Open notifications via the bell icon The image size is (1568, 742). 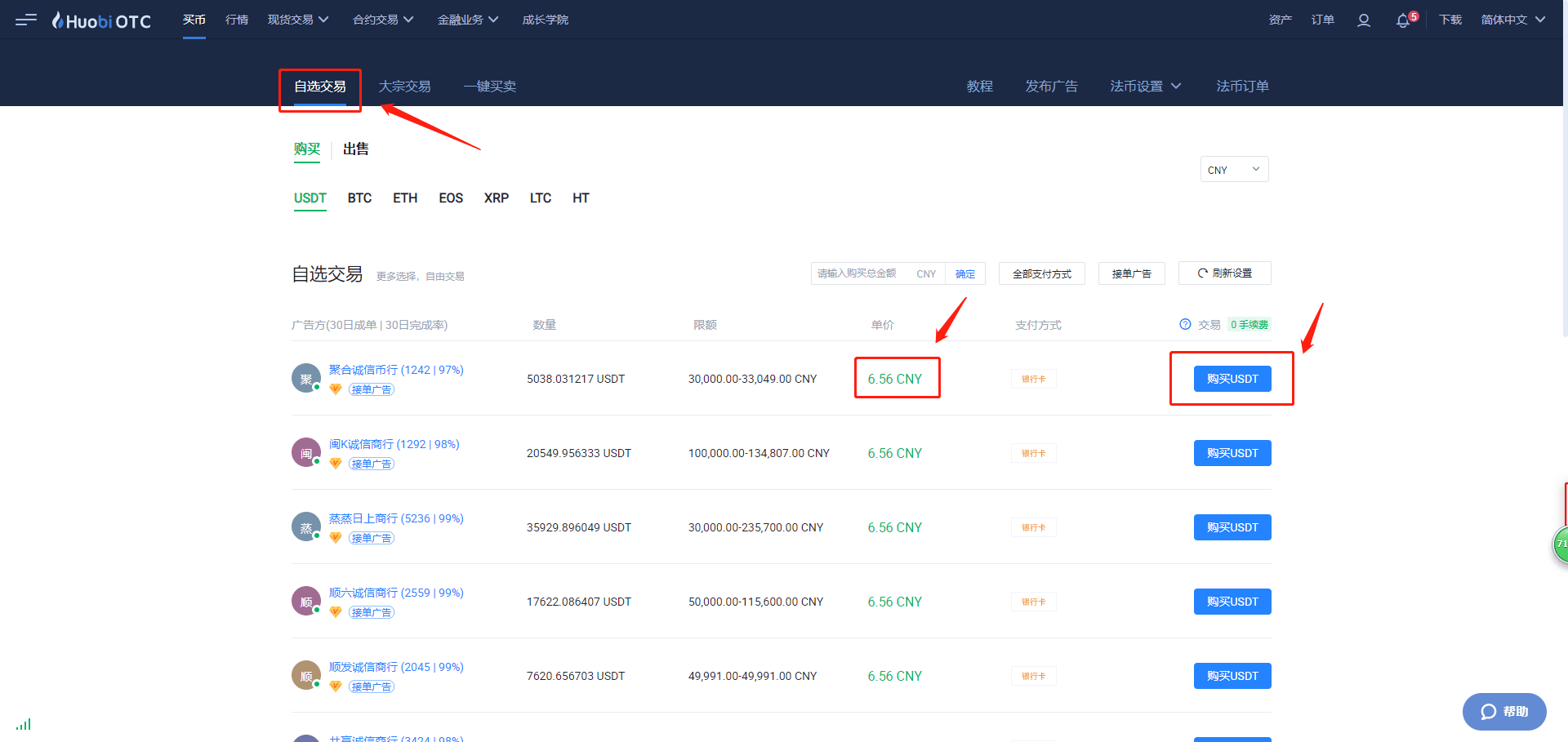coord(1403,20)
